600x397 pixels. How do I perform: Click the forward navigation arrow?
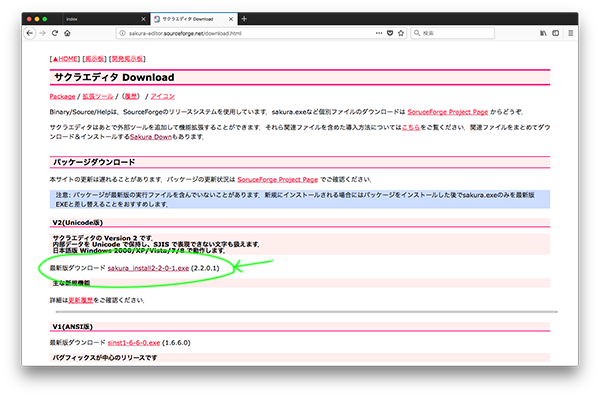42,33
